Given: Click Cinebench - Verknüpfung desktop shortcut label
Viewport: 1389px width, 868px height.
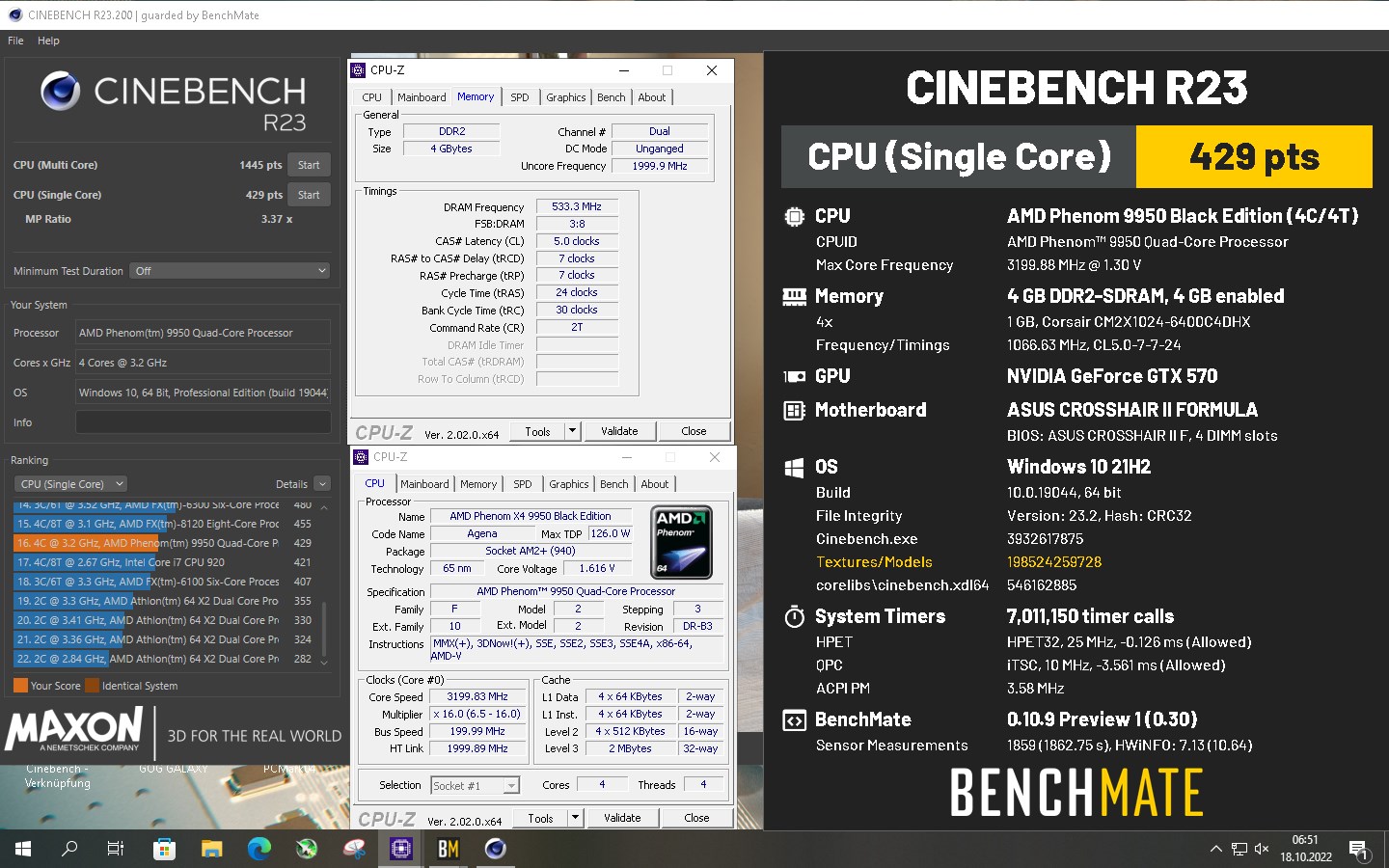Looking at the screenshot, I should [x=58, y=776].
